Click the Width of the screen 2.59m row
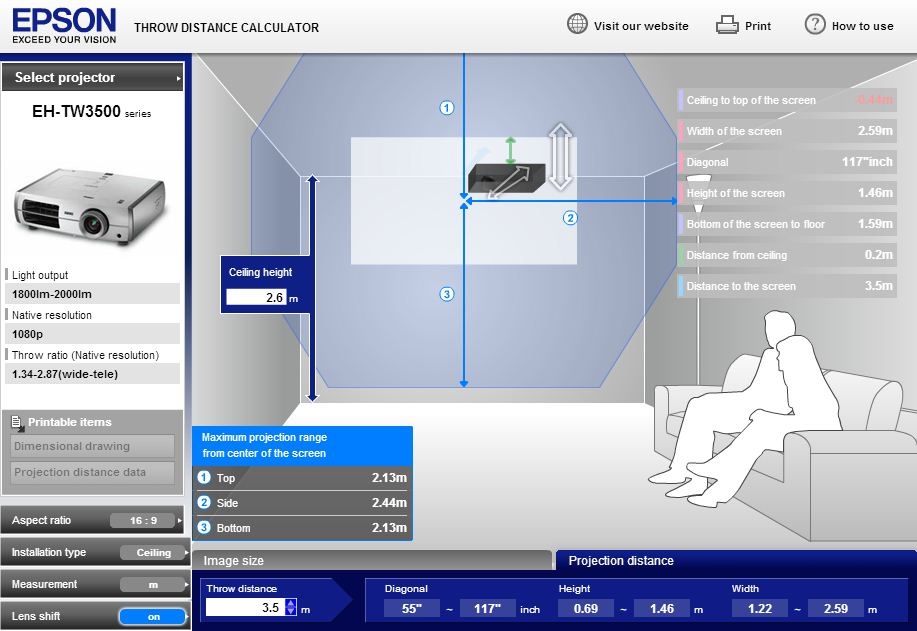The width and height of the screenshot is (917, 631). click(x=787, y=131)
